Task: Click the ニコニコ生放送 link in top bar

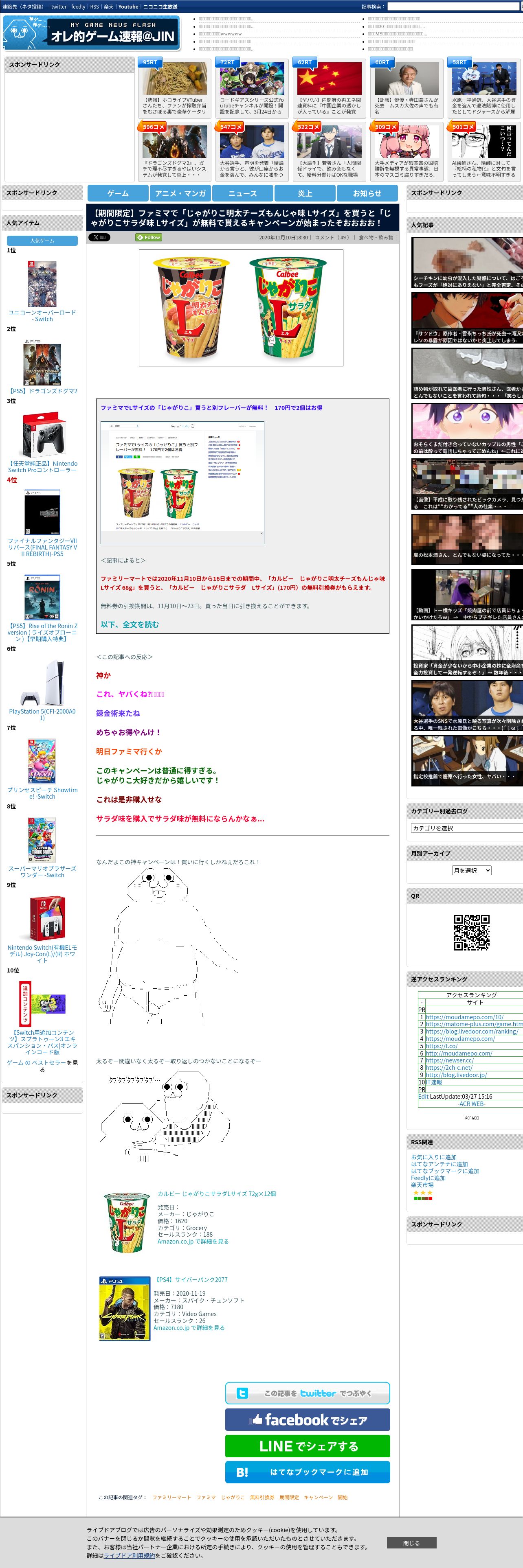Action: pos(160,7)
